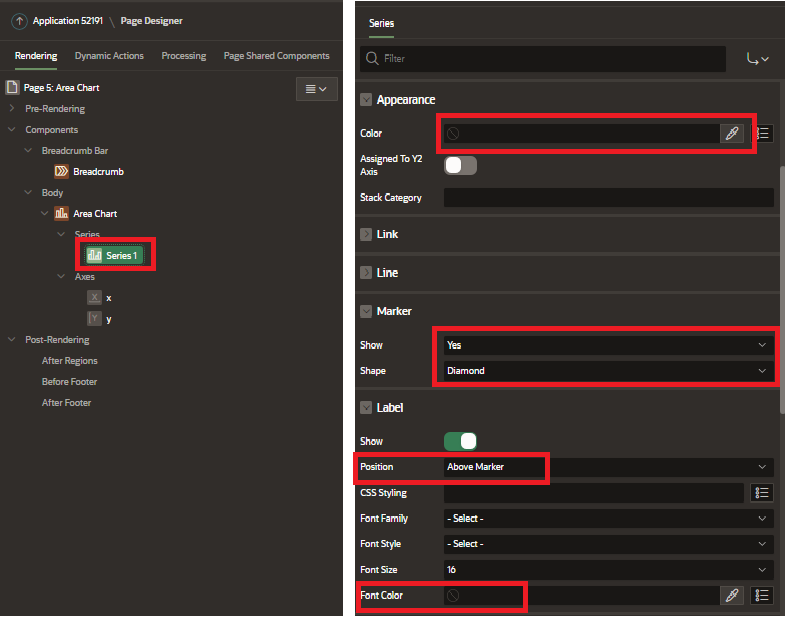
Task: Click the y axis icon
Action: [94, 319]
